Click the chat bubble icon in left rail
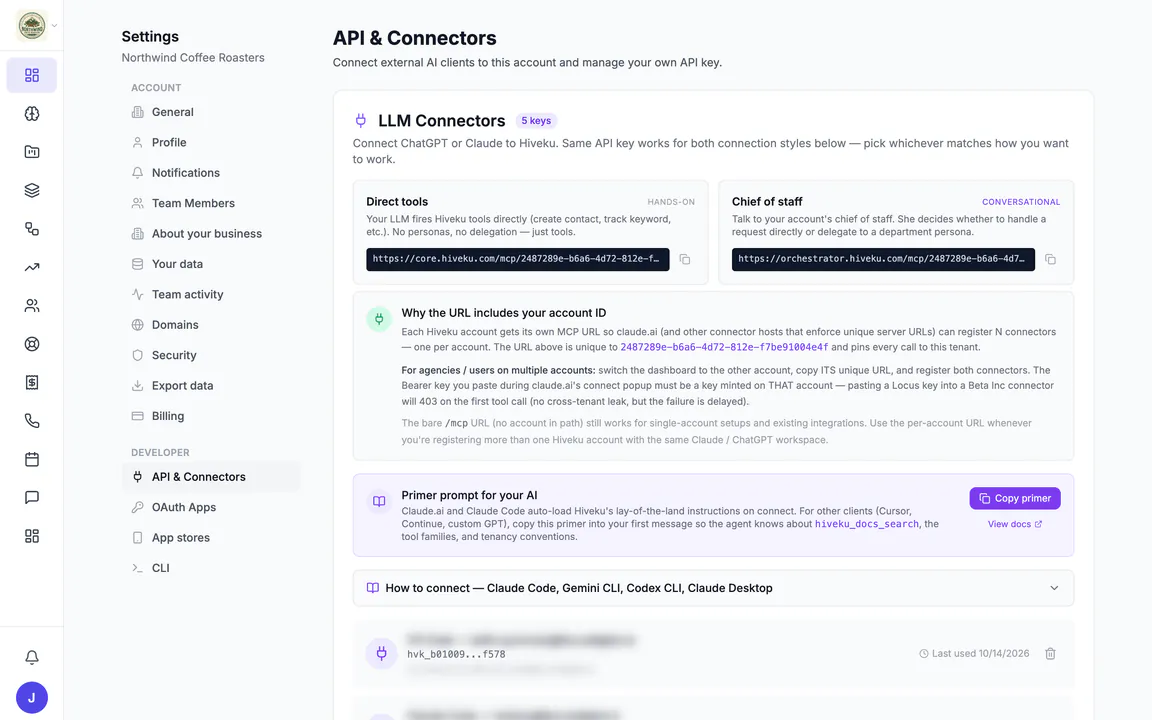Viewport: 1152px width, 720px height. click(32, 497)
